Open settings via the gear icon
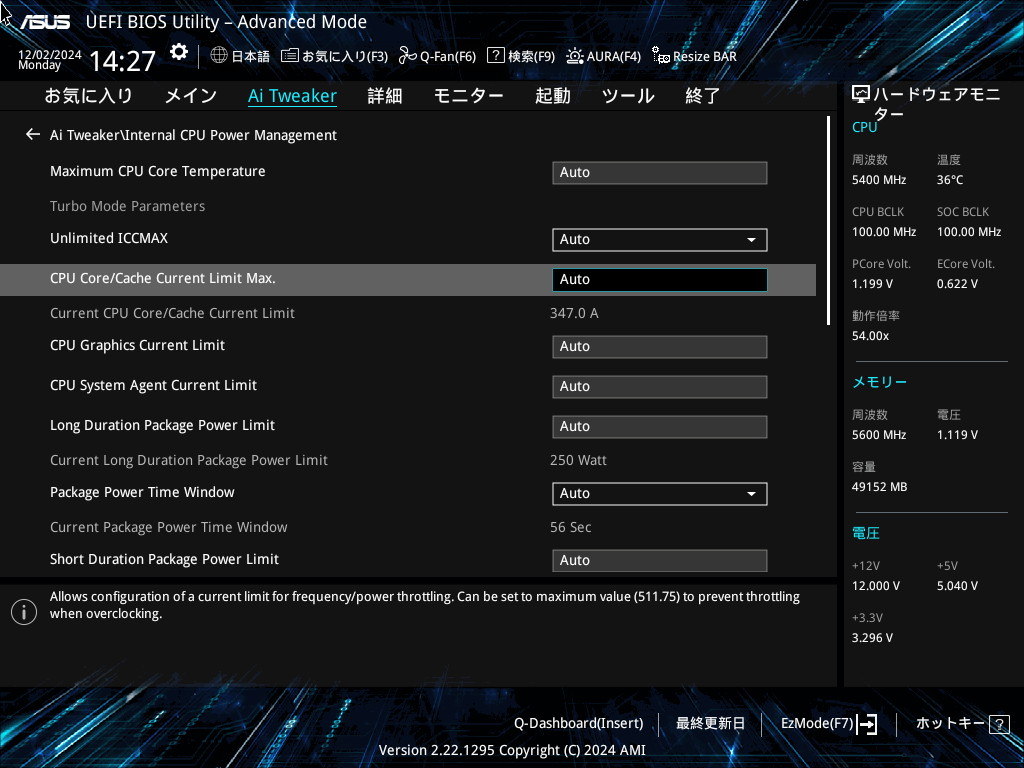Image resolution: width=1024 pixels, height=768 pixels. (178, 52)
